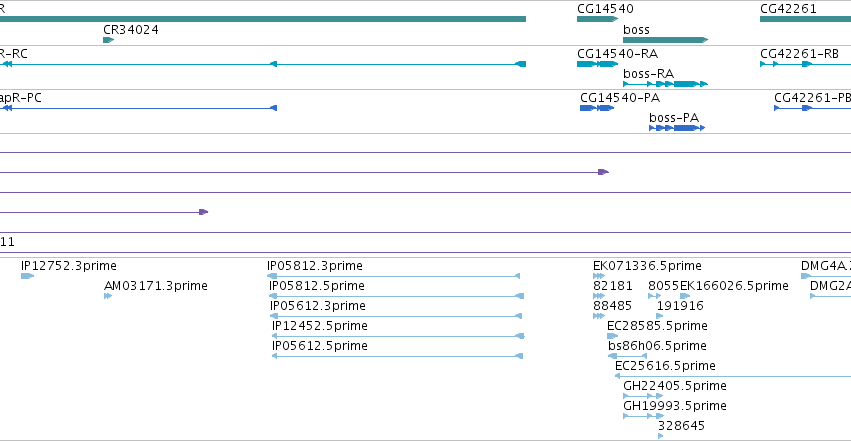This screenshot has width=851, height=441.
Task: Click the CR34024 gene arrow glyph
Action: (109, 40)
